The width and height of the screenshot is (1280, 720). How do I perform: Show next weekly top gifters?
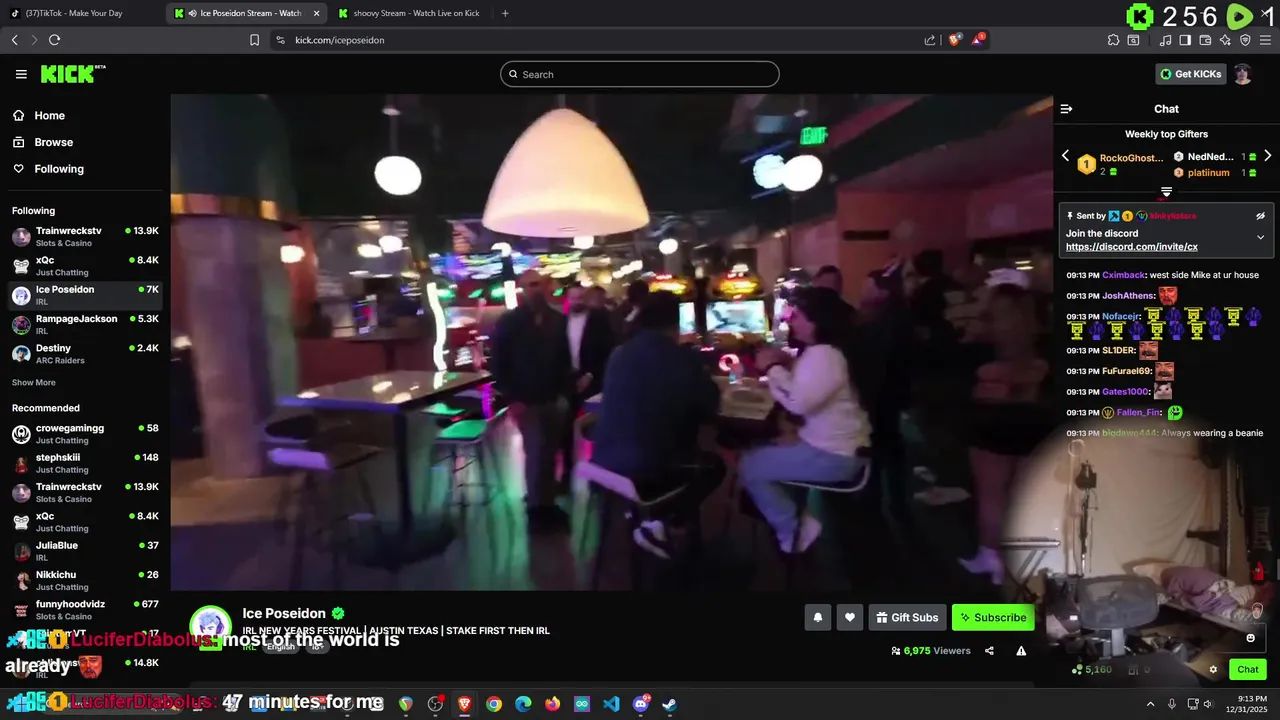tap(1267, 156)
